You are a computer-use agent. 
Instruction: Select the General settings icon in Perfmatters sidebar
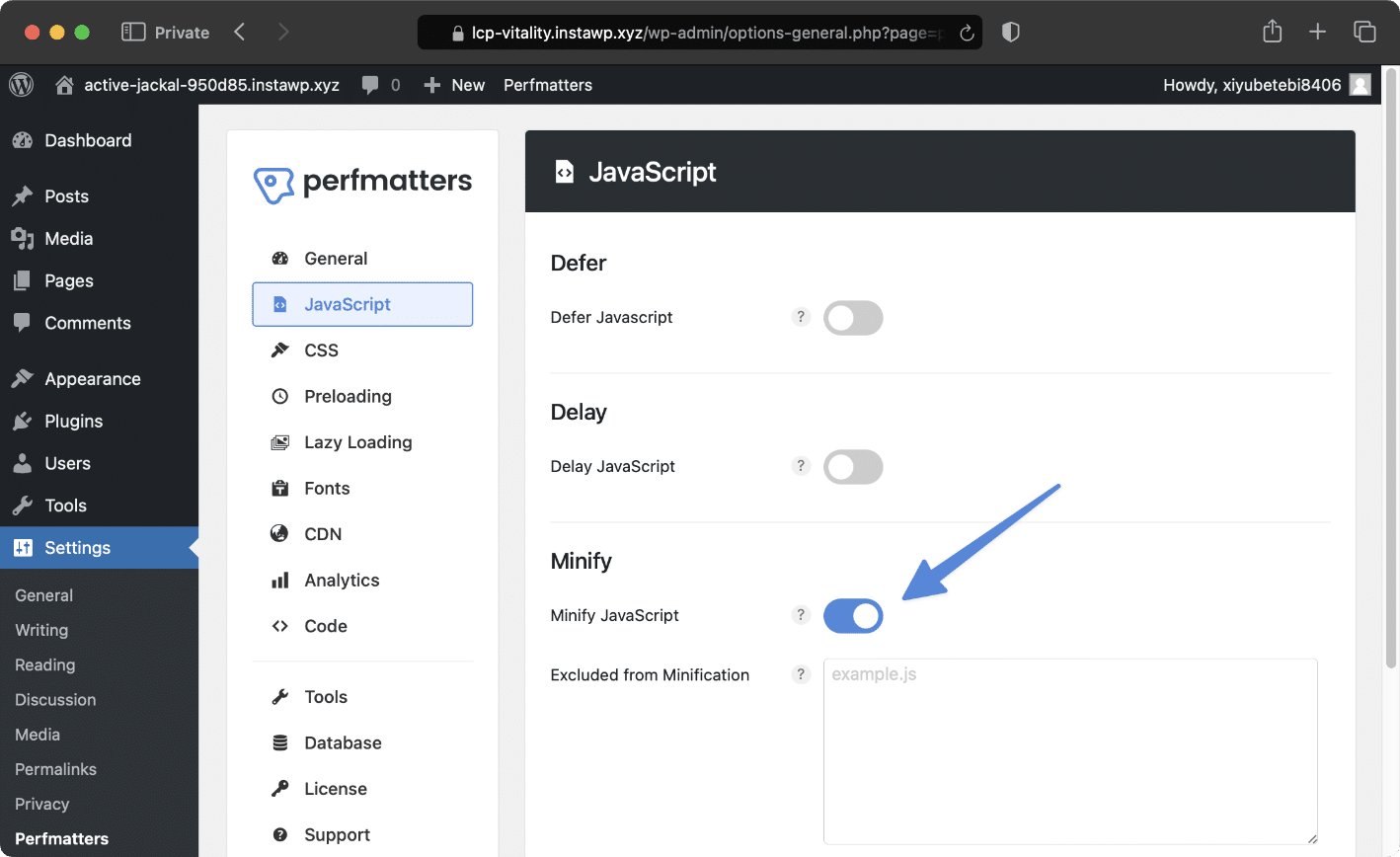(281, 258)
